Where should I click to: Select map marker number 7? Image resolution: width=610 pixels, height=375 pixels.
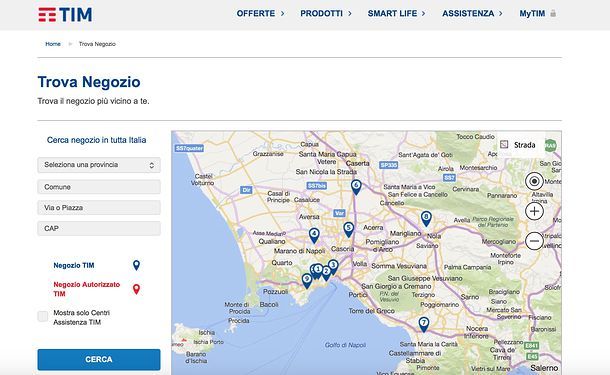click(424, 324)
